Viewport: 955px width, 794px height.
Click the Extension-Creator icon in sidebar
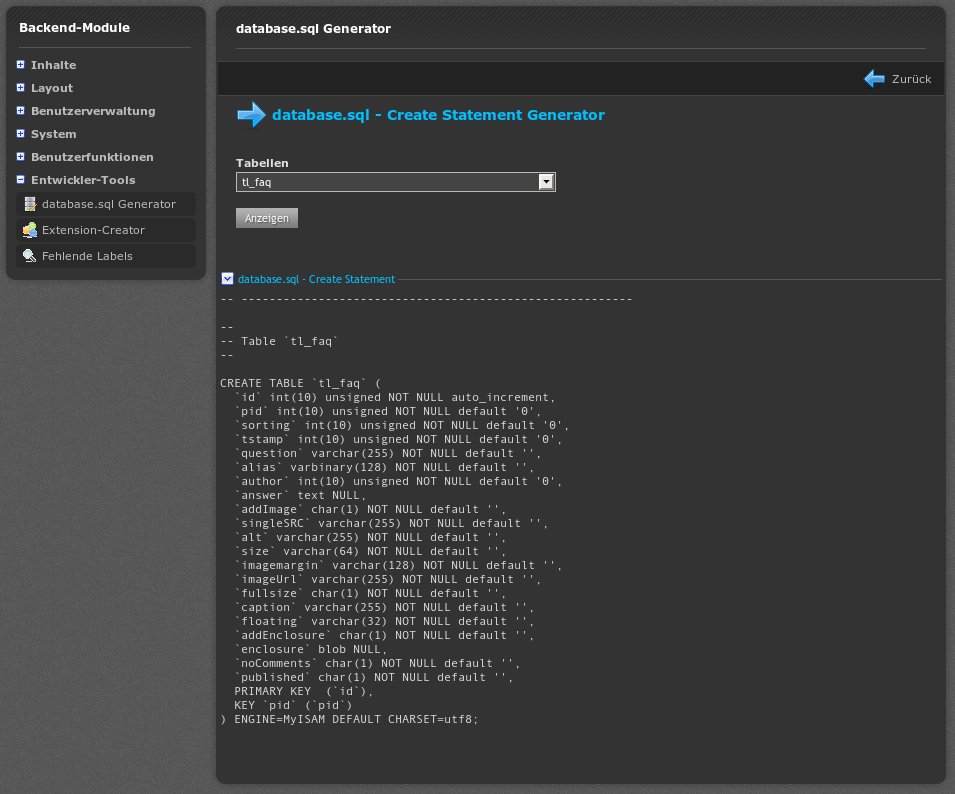pyautogui.click(x=30, y=230)
